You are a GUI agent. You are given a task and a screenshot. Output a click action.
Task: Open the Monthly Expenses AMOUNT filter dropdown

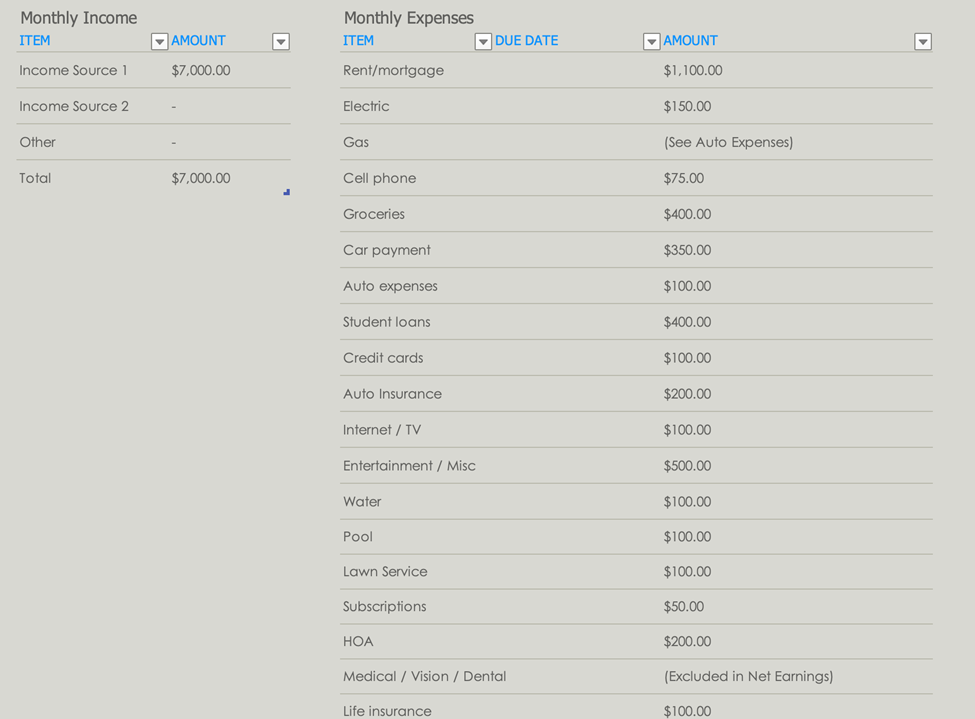923,42
